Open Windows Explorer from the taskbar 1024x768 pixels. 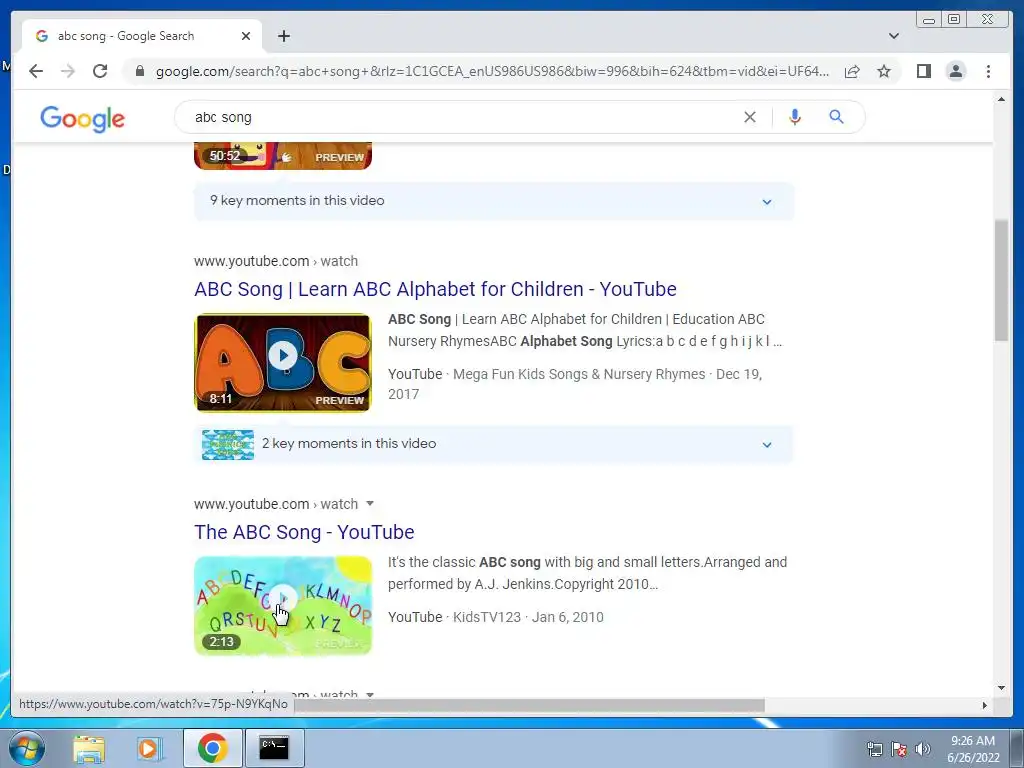tap(89, 749)
